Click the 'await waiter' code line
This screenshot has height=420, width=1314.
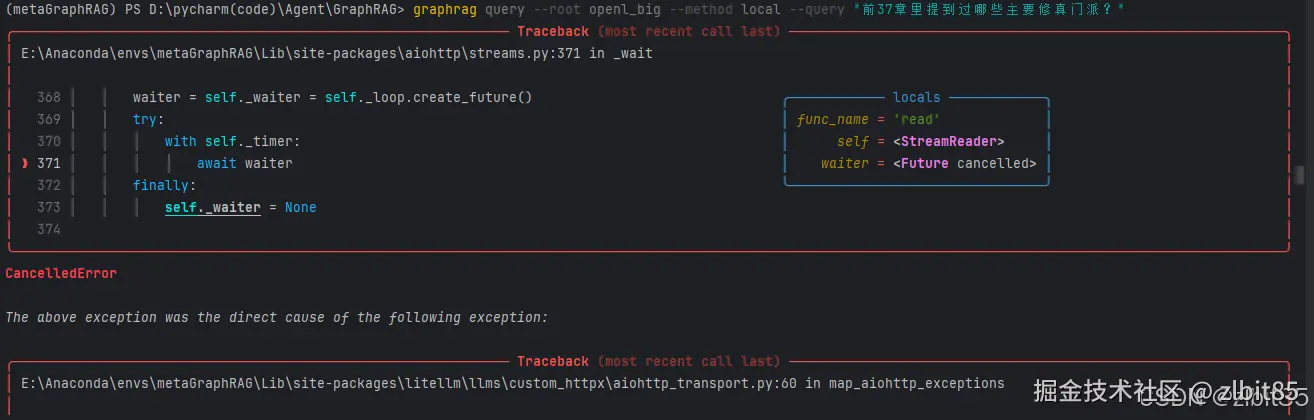coord(244,163)
